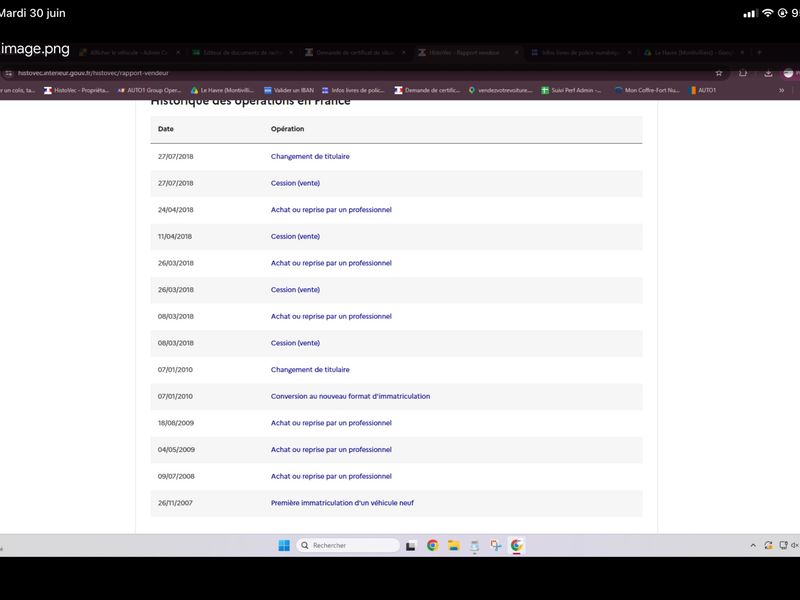Open the Infos livres de polic... bookmark
Screen dimensions: 800x600
[353, 90]
